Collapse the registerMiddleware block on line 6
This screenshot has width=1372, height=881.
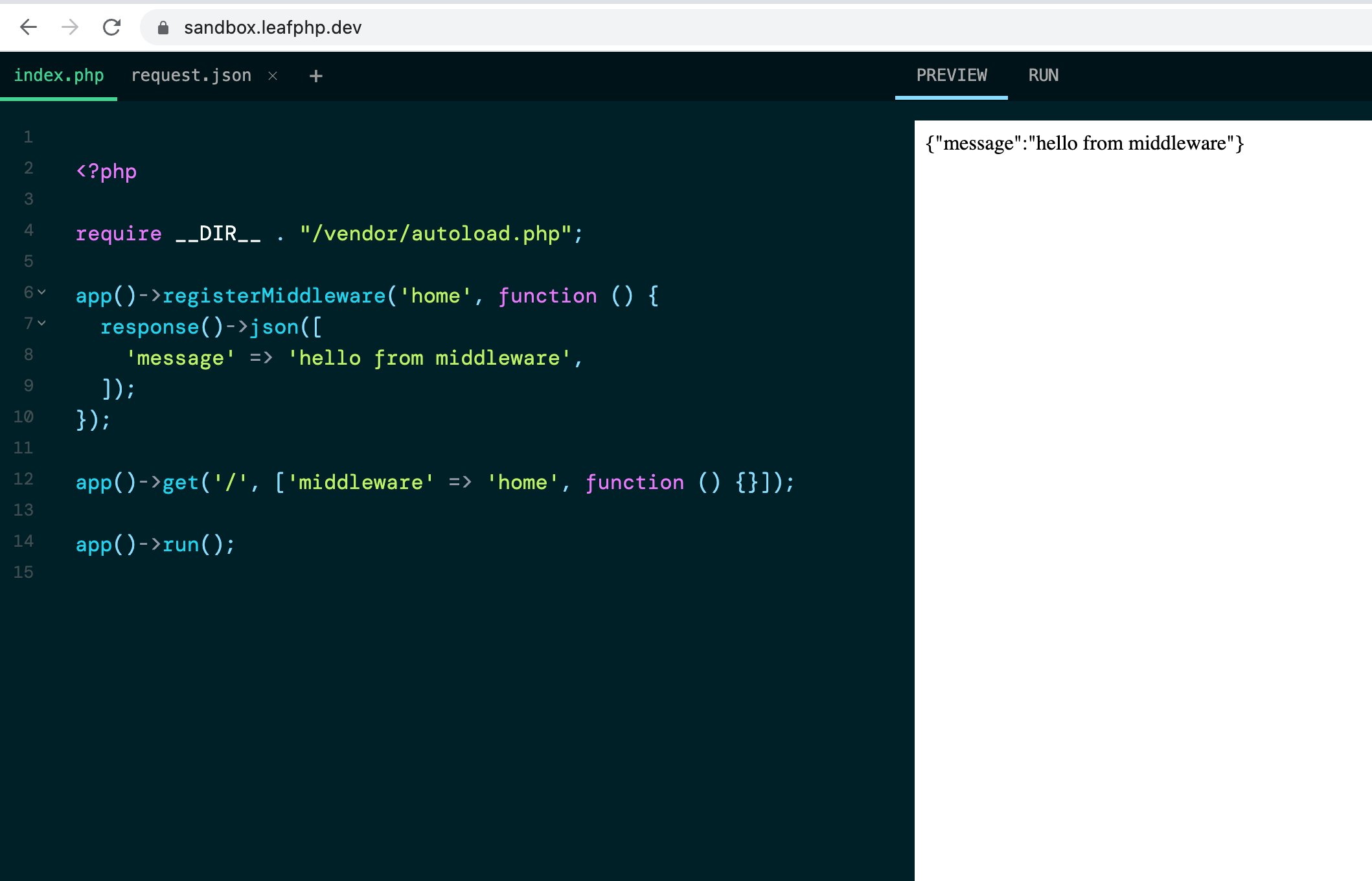tap(42, 292)
